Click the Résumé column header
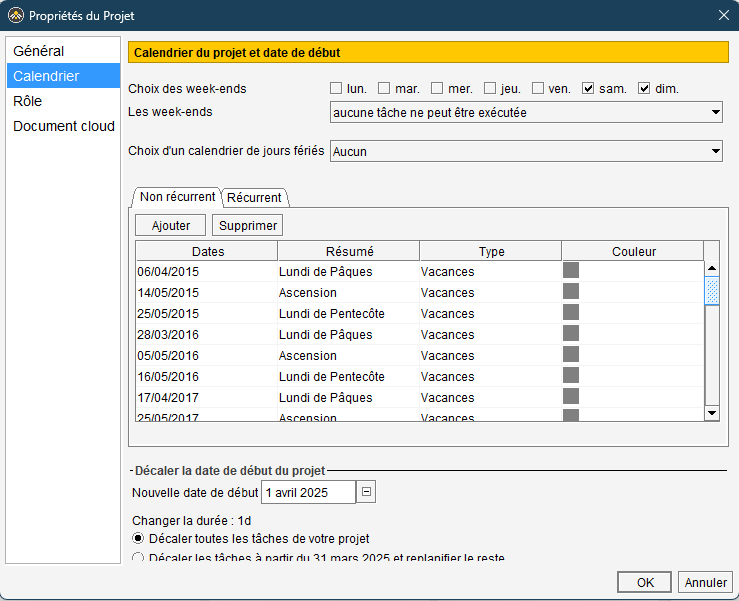 point(349,251)
